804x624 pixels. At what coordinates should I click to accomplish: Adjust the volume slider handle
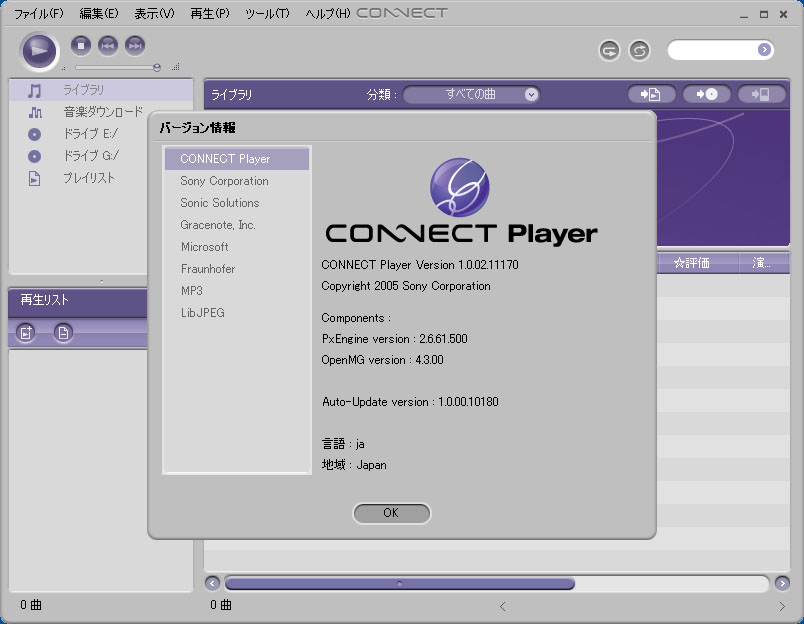157,67
